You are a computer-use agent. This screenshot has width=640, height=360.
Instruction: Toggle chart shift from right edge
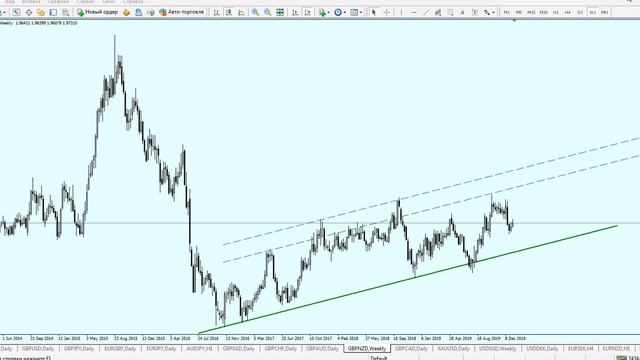tap(307, 13)
